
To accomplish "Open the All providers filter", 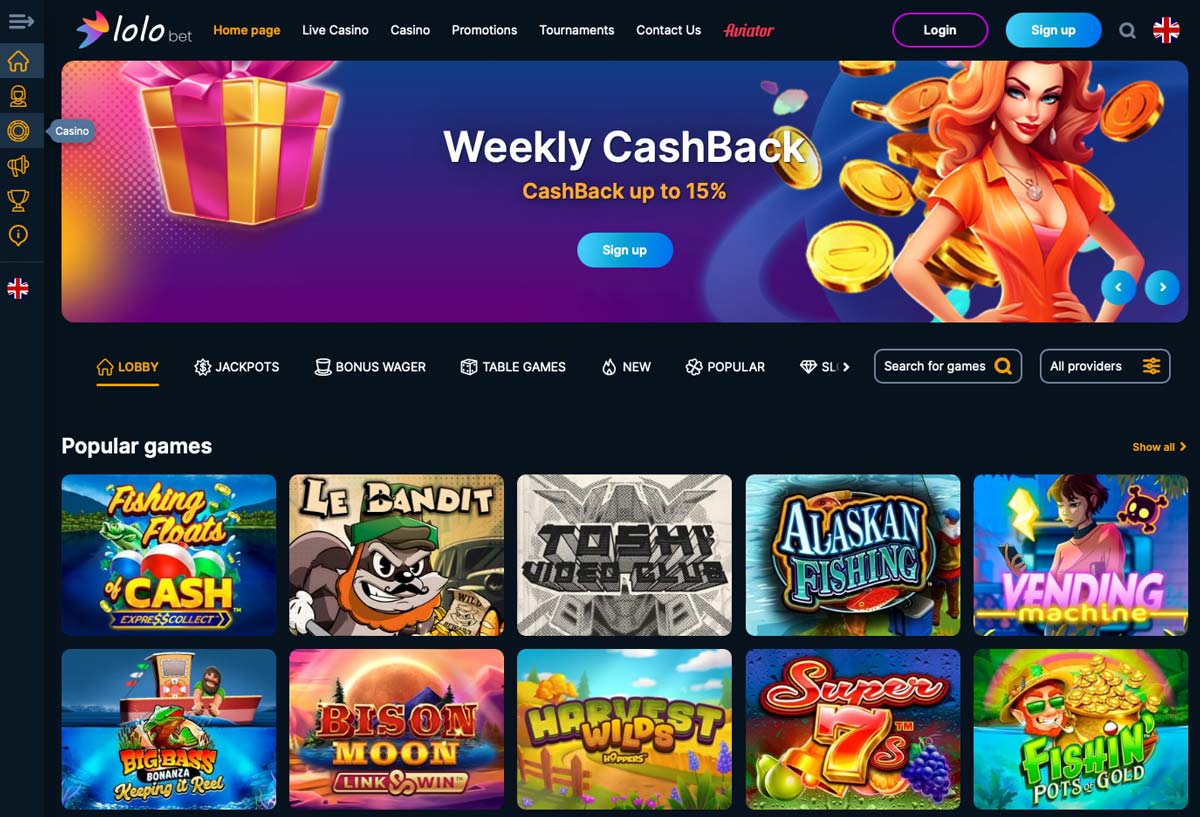I will click(x=1105, y=366).
